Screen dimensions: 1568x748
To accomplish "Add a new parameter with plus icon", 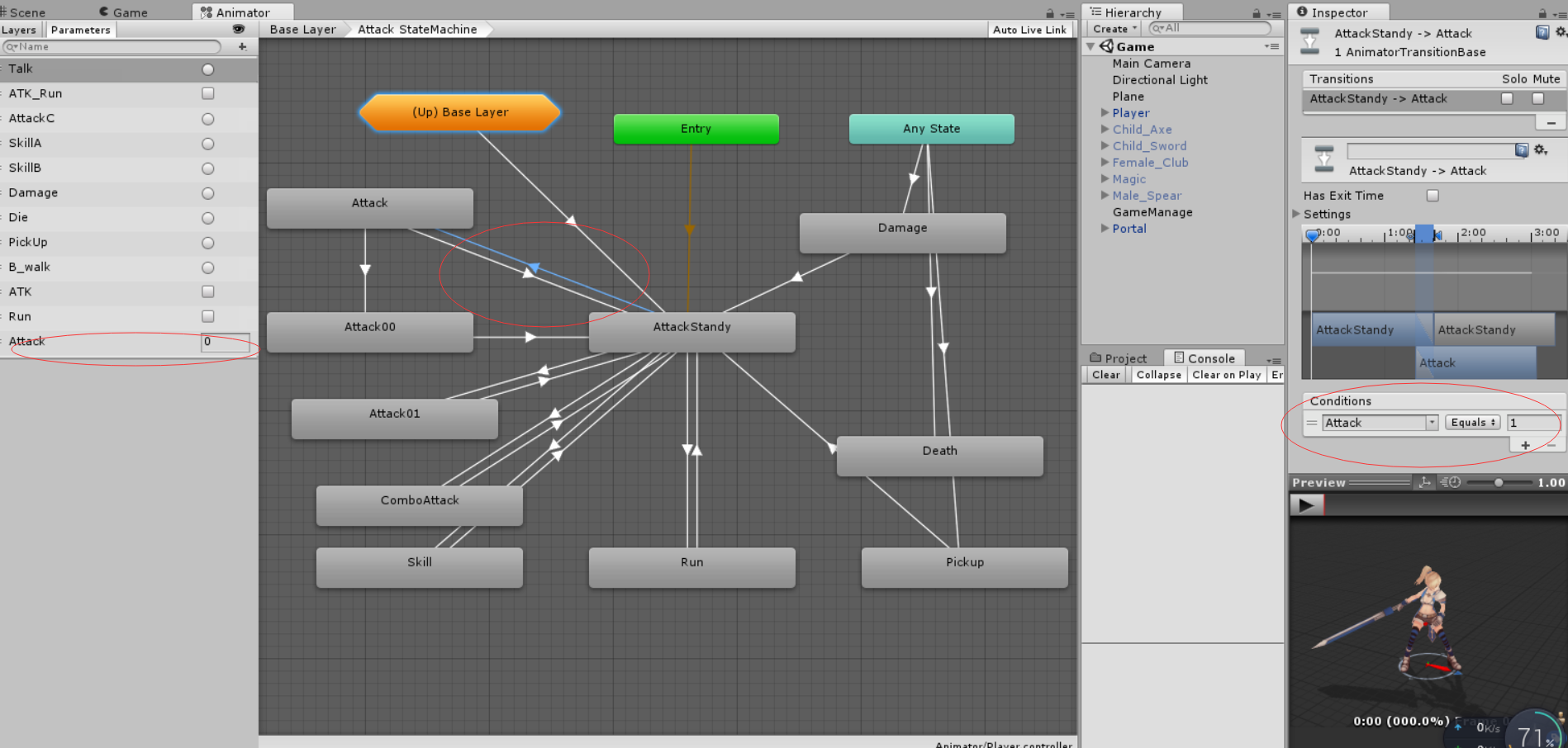I will (x=242, y=47).
